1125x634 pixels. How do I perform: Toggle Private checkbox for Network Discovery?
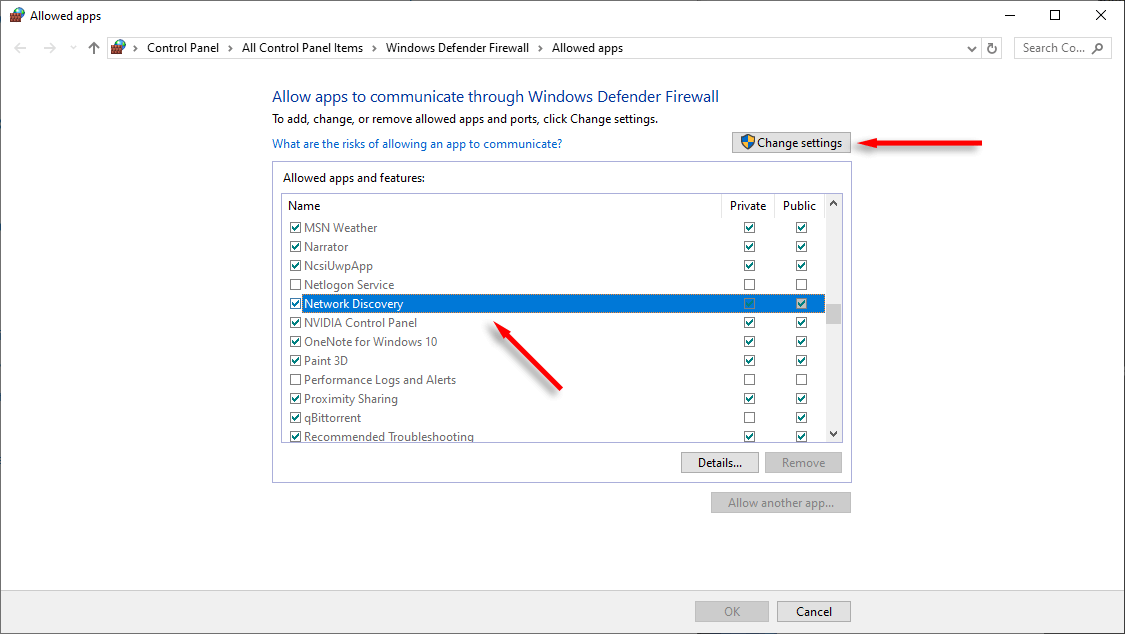749,304
